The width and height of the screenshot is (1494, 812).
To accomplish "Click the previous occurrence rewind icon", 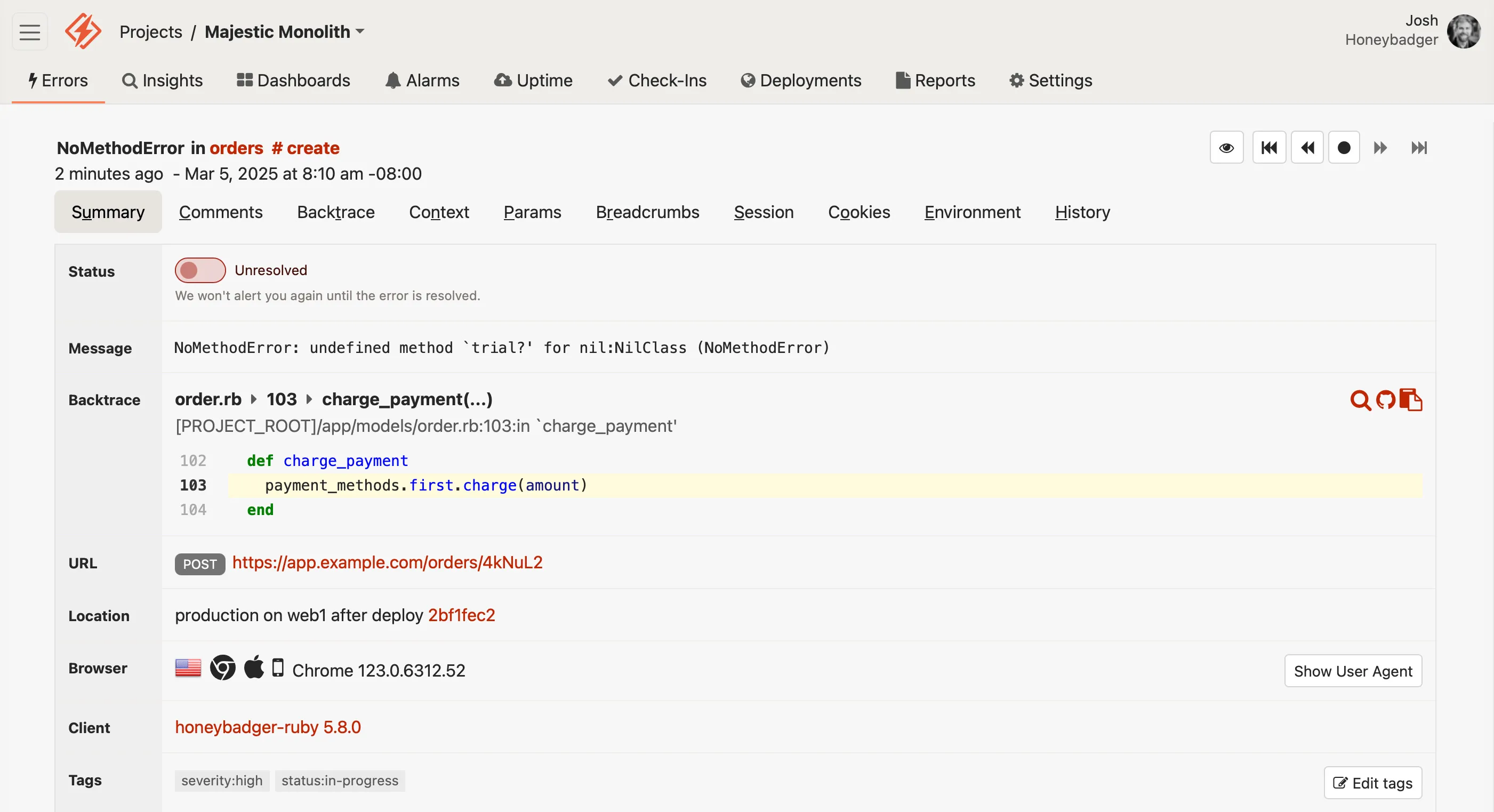I will [1307, 147].
